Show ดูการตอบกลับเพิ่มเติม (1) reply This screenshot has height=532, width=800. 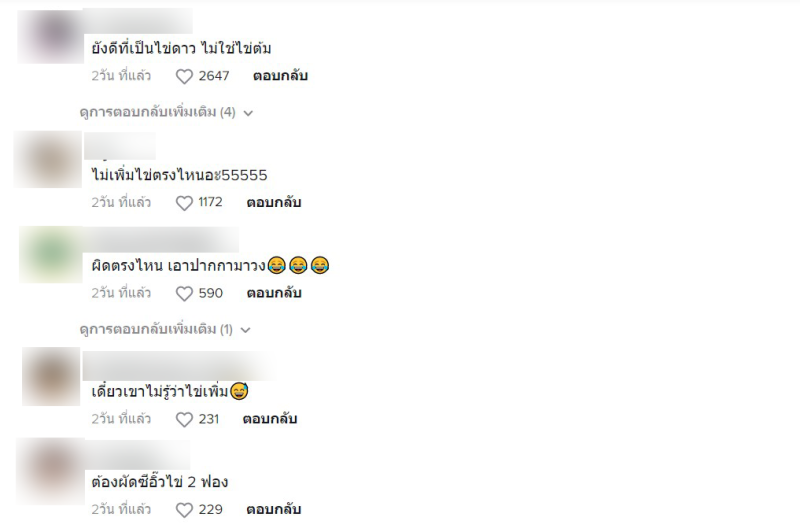point(156,330)
